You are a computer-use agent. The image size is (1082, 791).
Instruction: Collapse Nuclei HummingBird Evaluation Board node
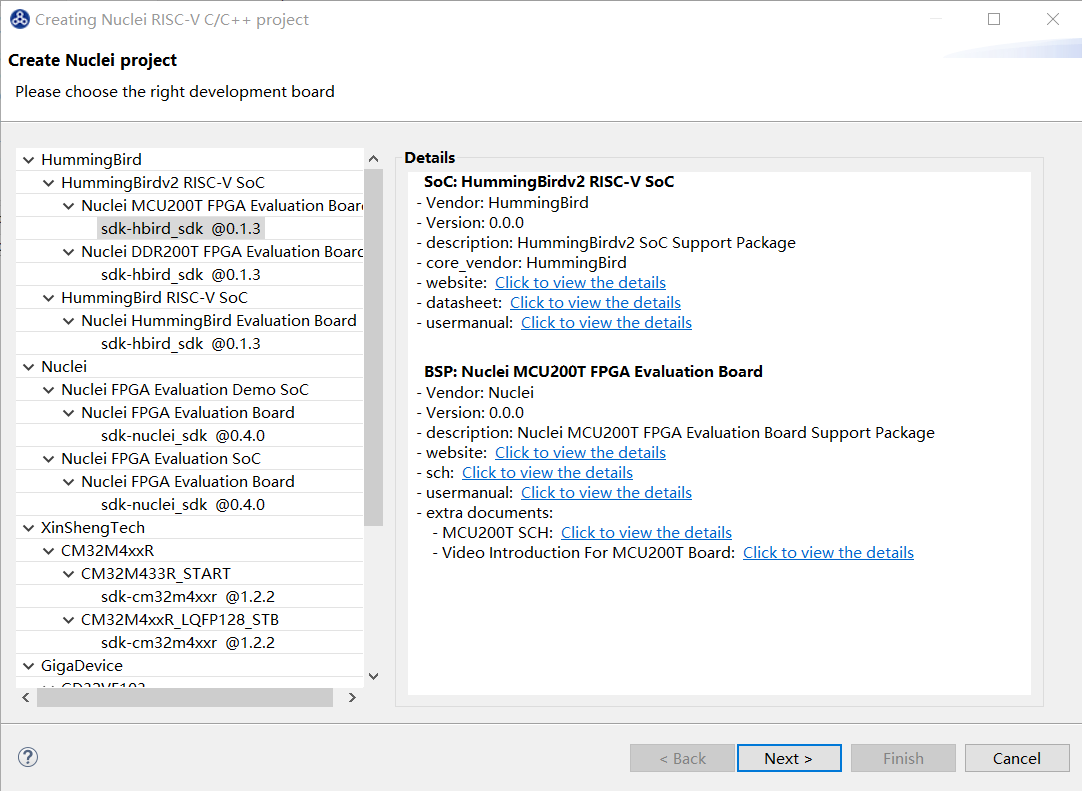click(x=68, y=321)
